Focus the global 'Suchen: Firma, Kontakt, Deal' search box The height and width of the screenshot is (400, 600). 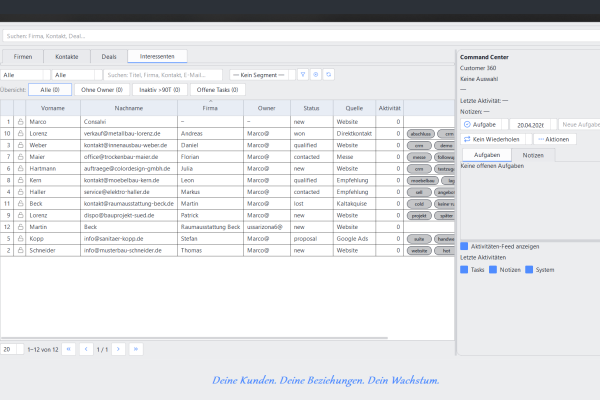point(301,36)
